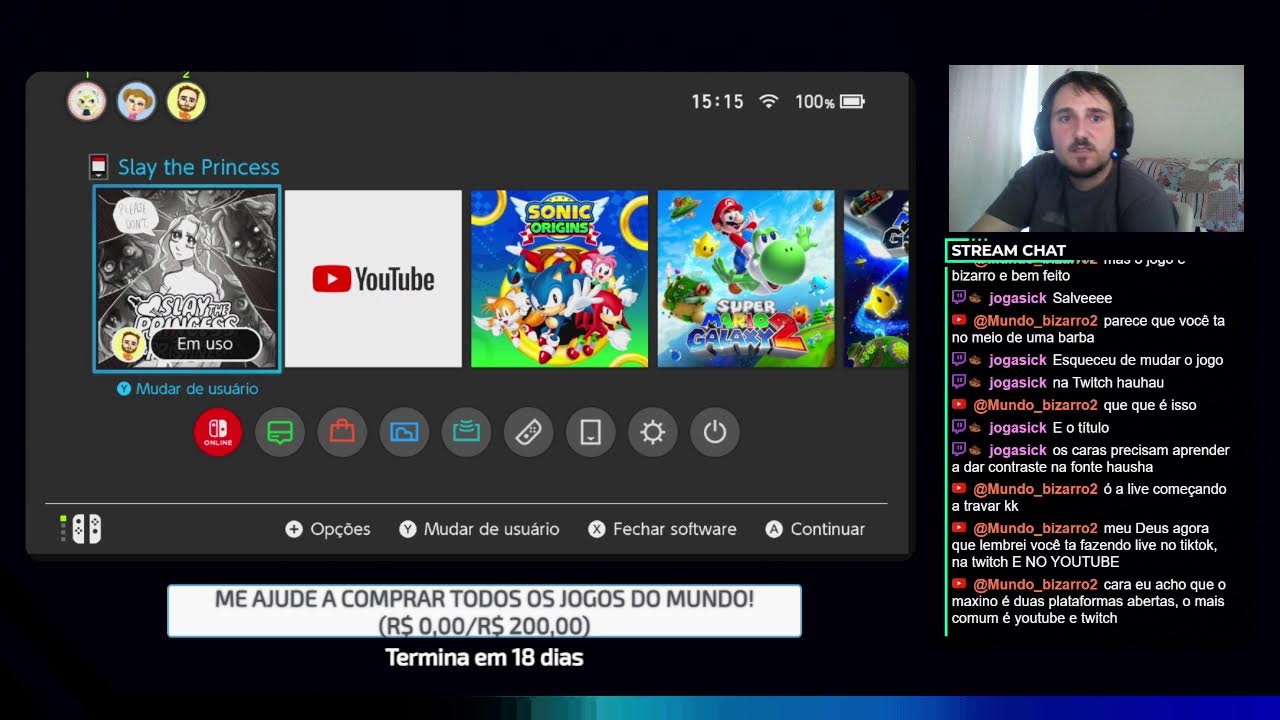1280x720 pixels.
Task: Open the News icon
Action: click(x=280, y=432)
